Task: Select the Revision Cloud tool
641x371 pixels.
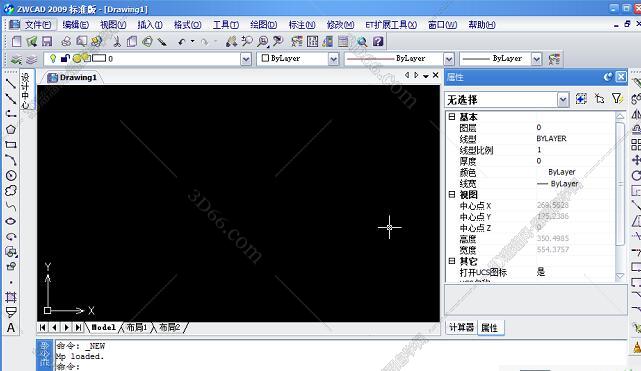Action: tap(11, 191)
